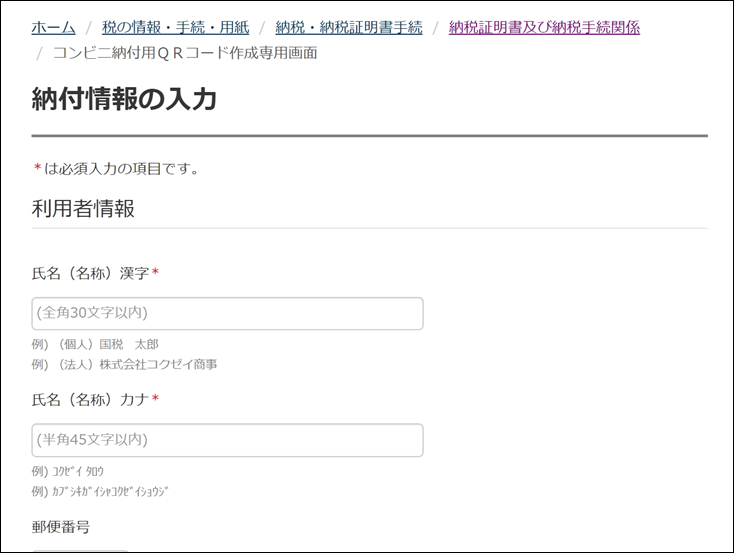The height and width of the screenshot is (553, 734).
Task: Click example text 国税 太郎
Action: [x=129, y=345]
